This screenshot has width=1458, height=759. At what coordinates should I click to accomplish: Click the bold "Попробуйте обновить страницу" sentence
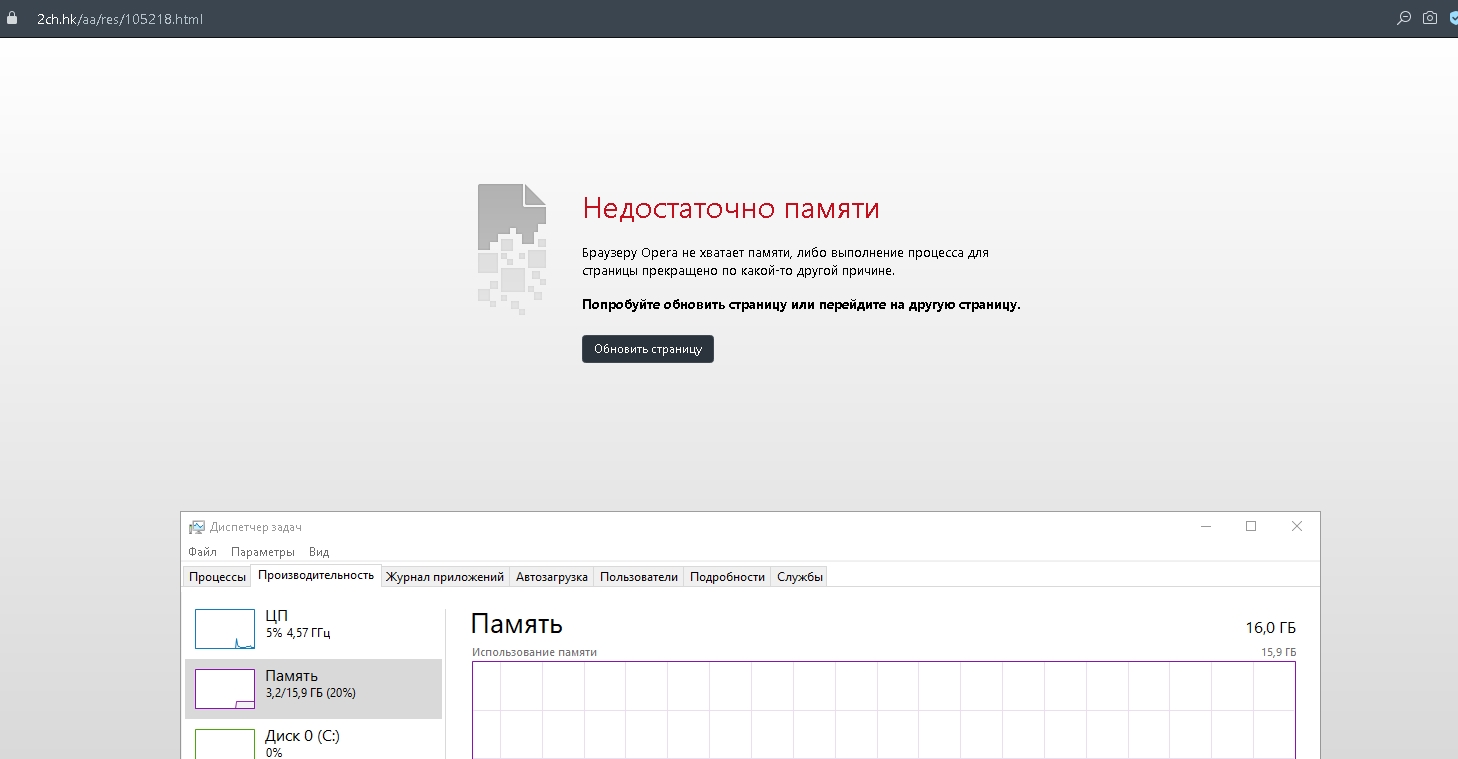pos(801,304)
